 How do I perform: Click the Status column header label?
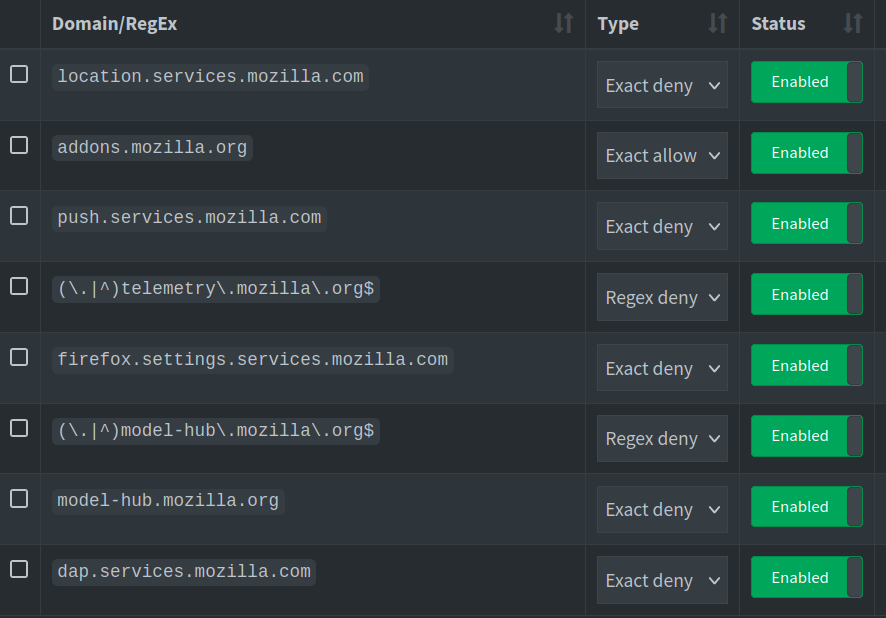778,24
